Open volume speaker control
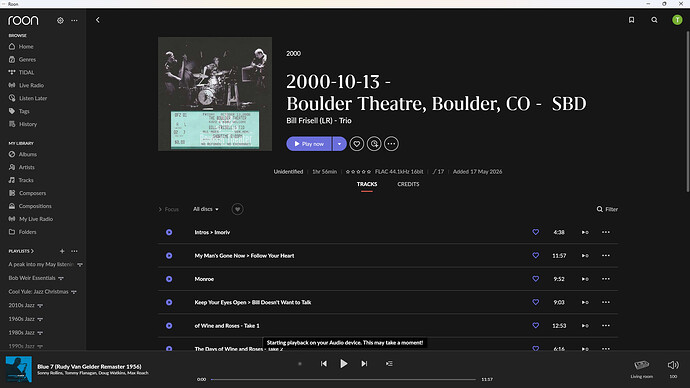 tap(673, 365)
